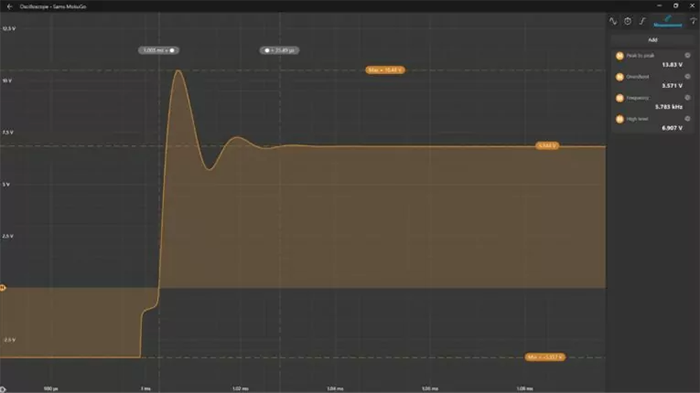700x393 pixels.
Task: Select the channel zero-level marker on left edge
Action: click(3, 288)
